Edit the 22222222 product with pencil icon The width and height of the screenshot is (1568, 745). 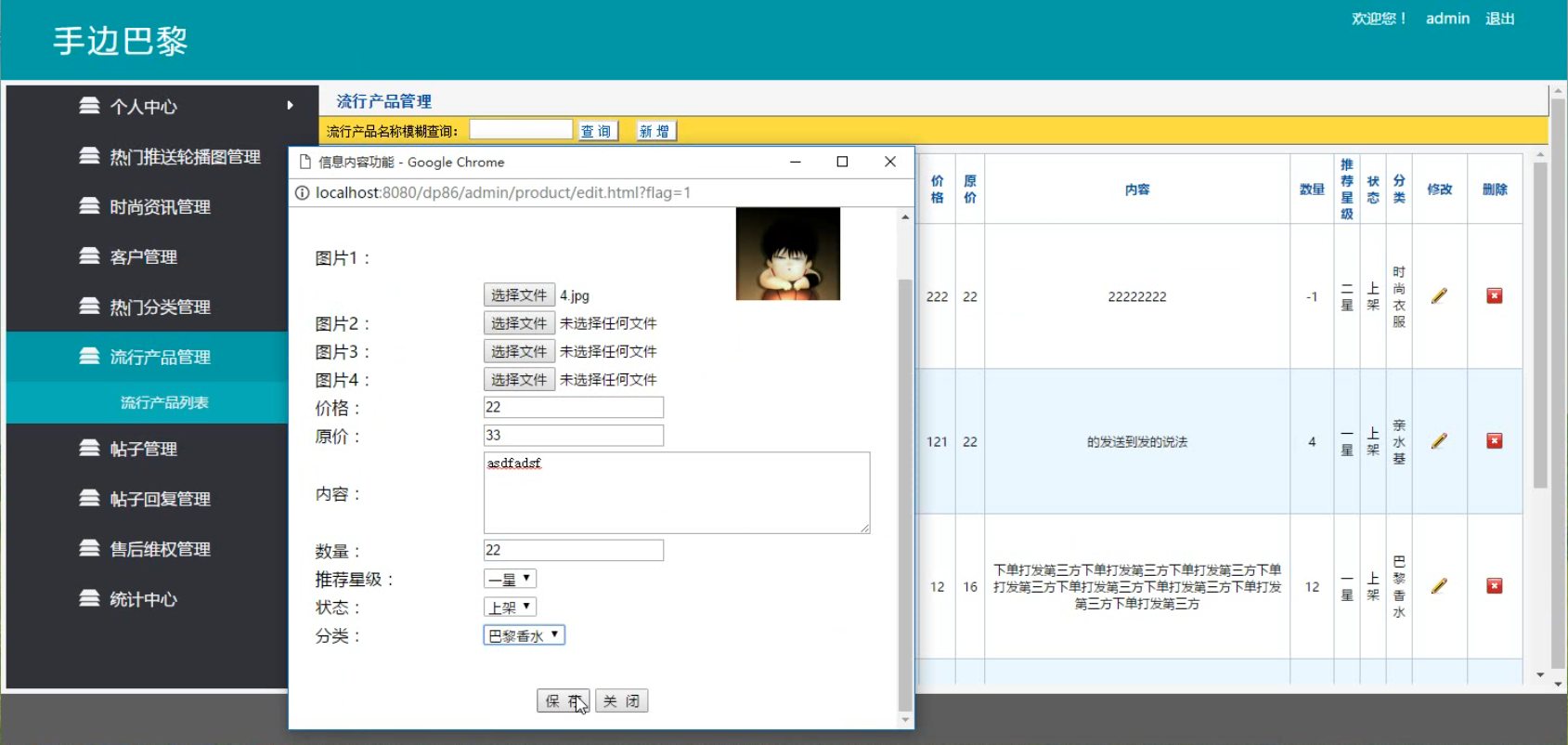[x=1439, y=296]
